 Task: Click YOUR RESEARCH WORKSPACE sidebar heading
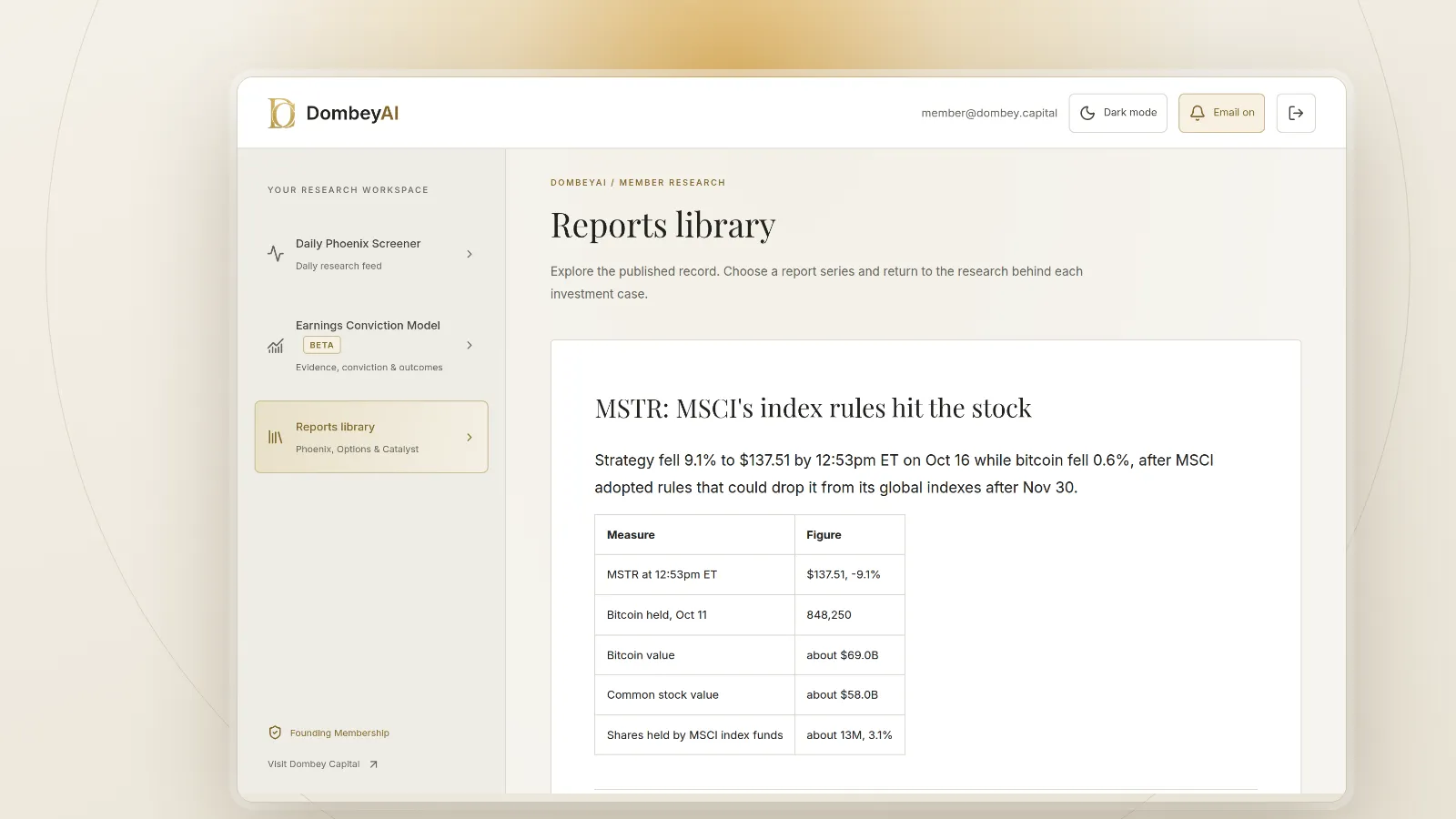pyautogui.click(x=348, y=190)
